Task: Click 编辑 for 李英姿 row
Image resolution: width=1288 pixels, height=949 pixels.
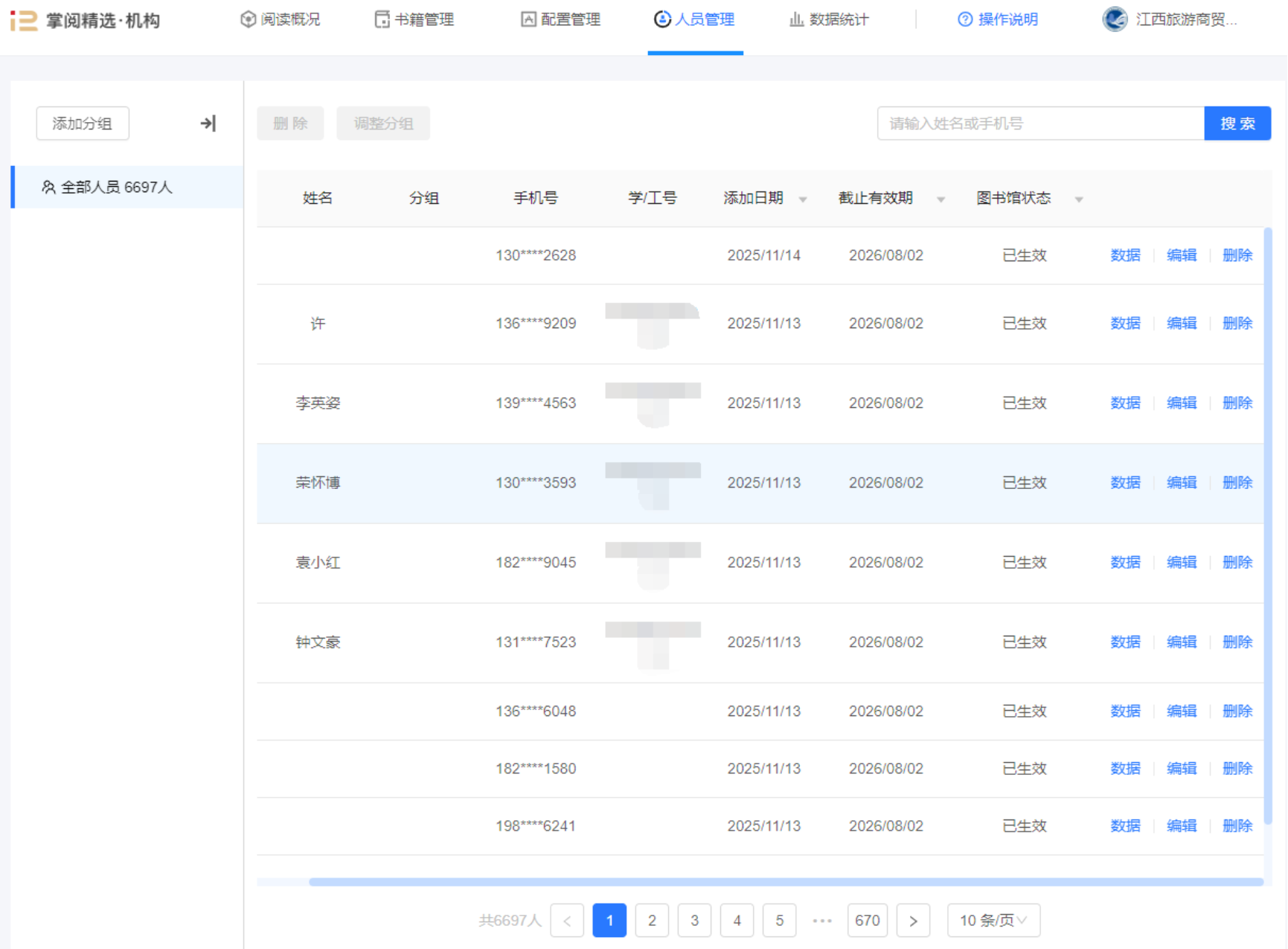Action: click(x=1181, y=403)
